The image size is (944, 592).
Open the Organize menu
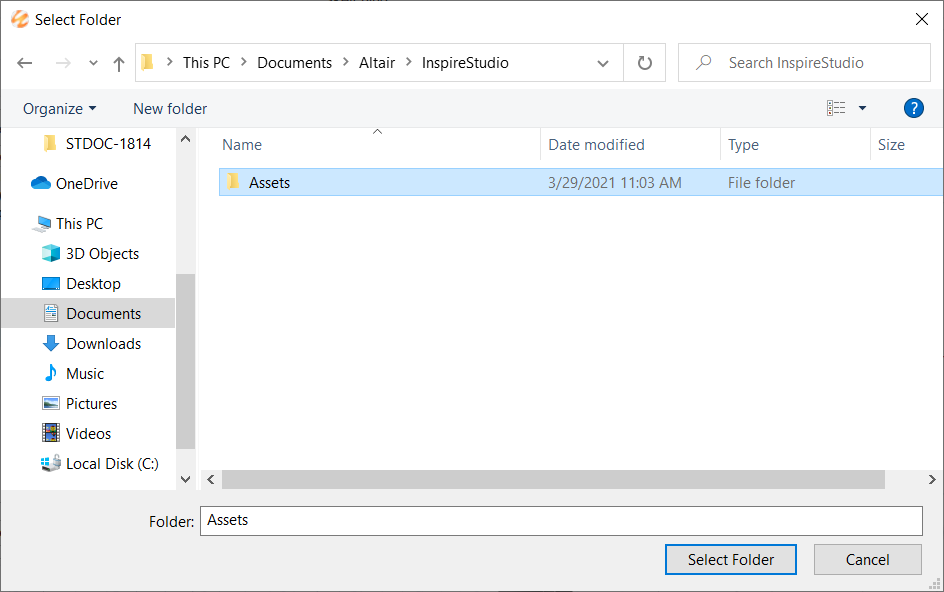[60, 108]
